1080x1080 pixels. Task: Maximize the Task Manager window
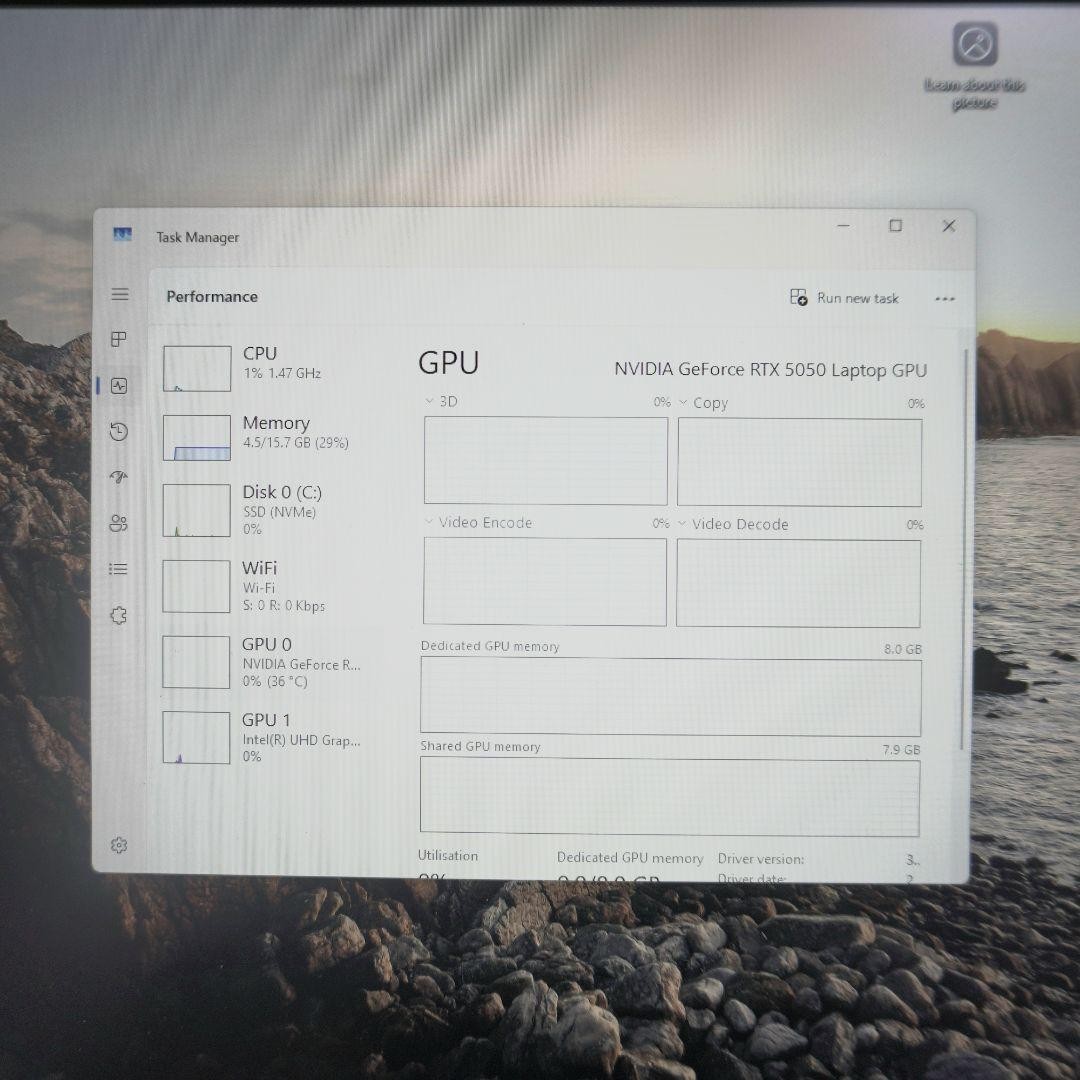point(895,226)
